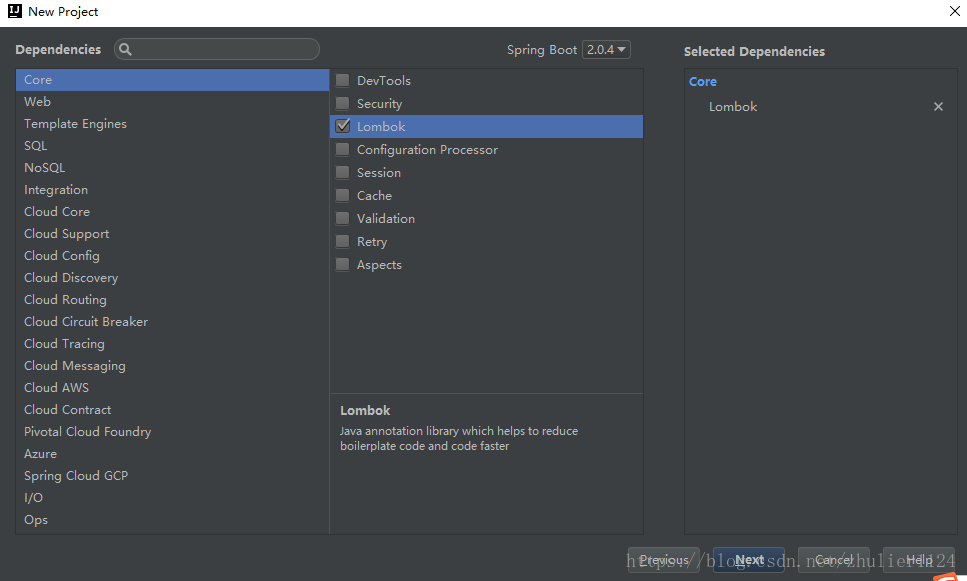Enable the Aspects checkbox
This screenshot has width=967, height=581.
[342, 265]
